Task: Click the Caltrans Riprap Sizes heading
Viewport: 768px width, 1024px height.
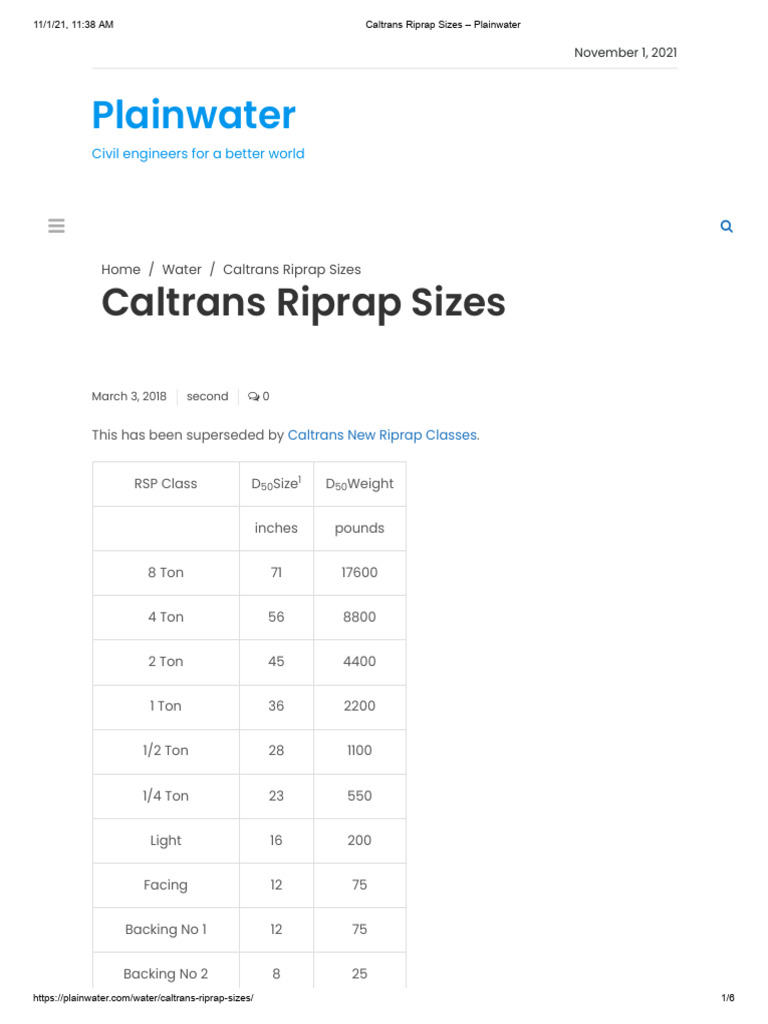Action: click(303, 303)
